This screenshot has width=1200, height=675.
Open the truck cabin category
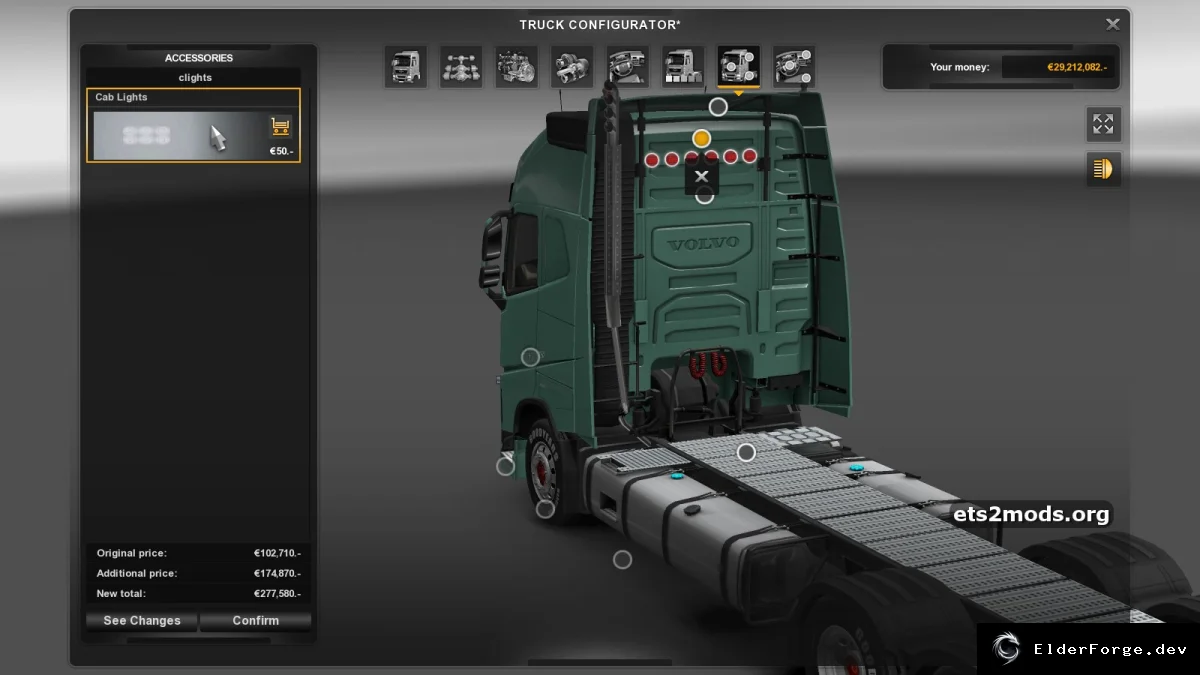tap(405, 67)
